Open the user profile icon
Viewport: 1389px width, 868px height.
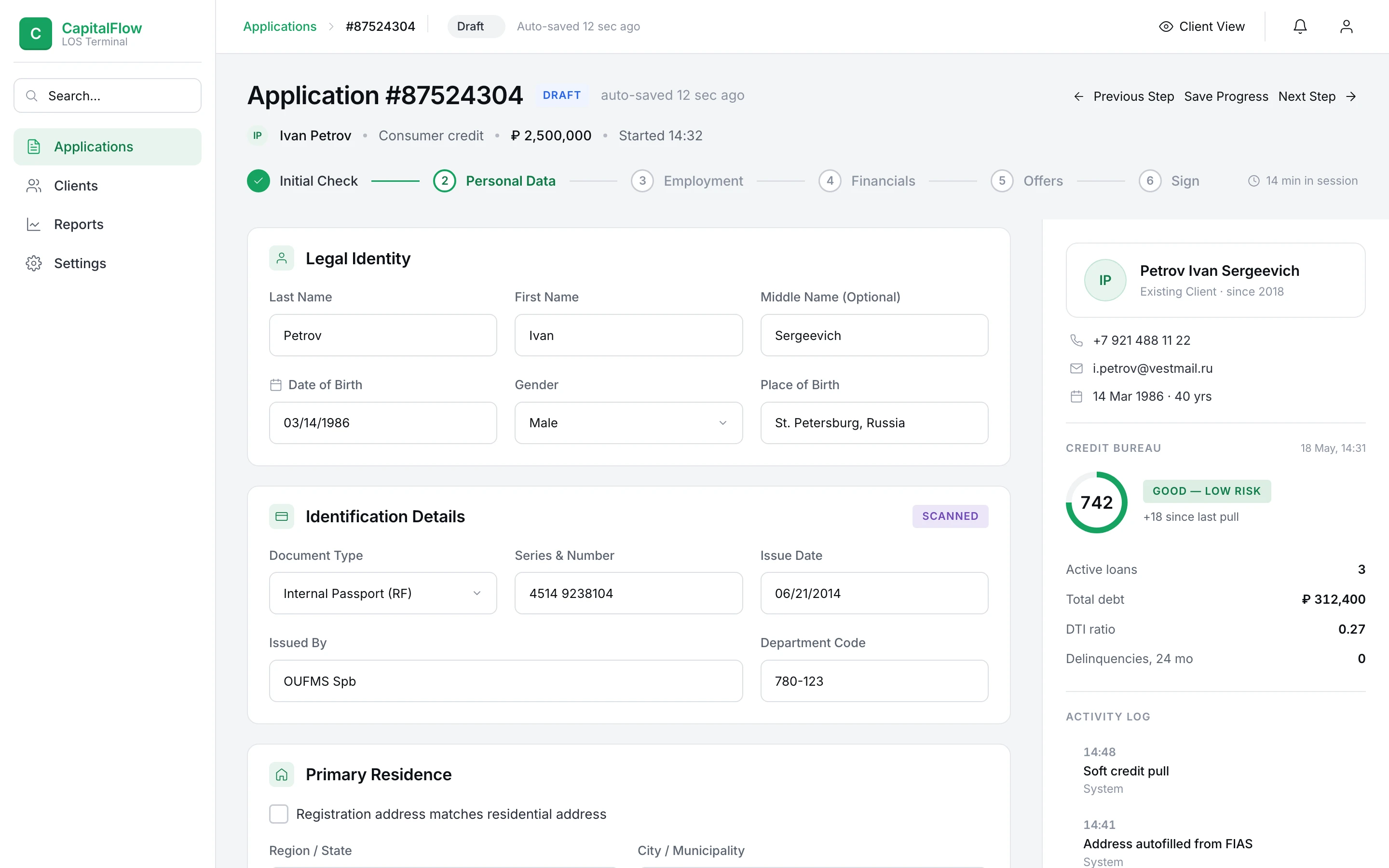[x=1346, y=27]
